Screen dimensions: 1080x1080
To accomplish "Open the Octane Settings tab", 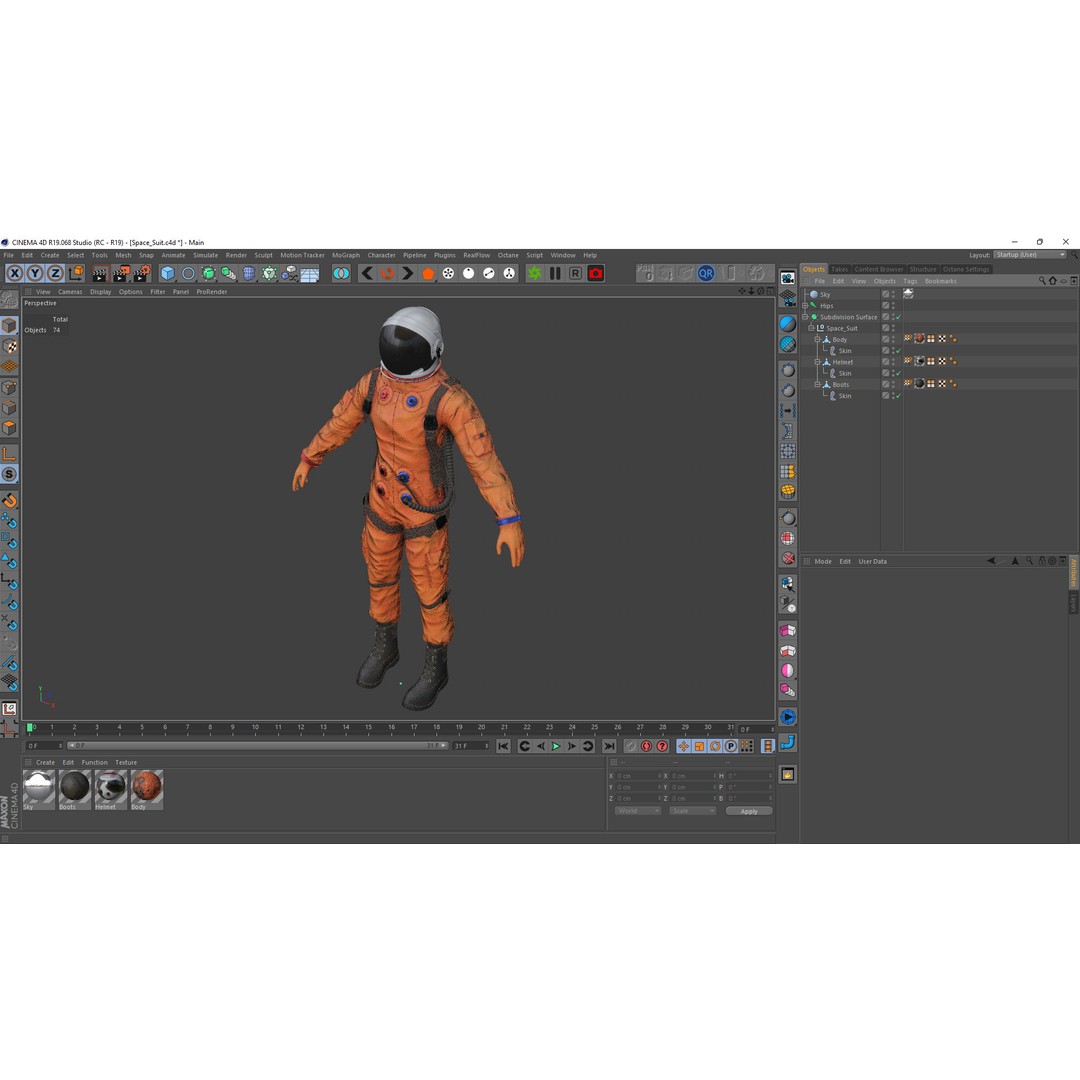I will point(966,269).
